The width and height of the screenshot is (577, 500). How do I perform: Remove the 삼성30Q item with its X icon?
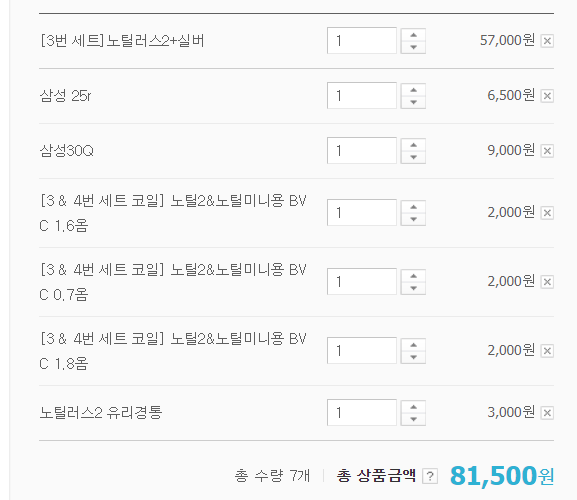[547, 151]
